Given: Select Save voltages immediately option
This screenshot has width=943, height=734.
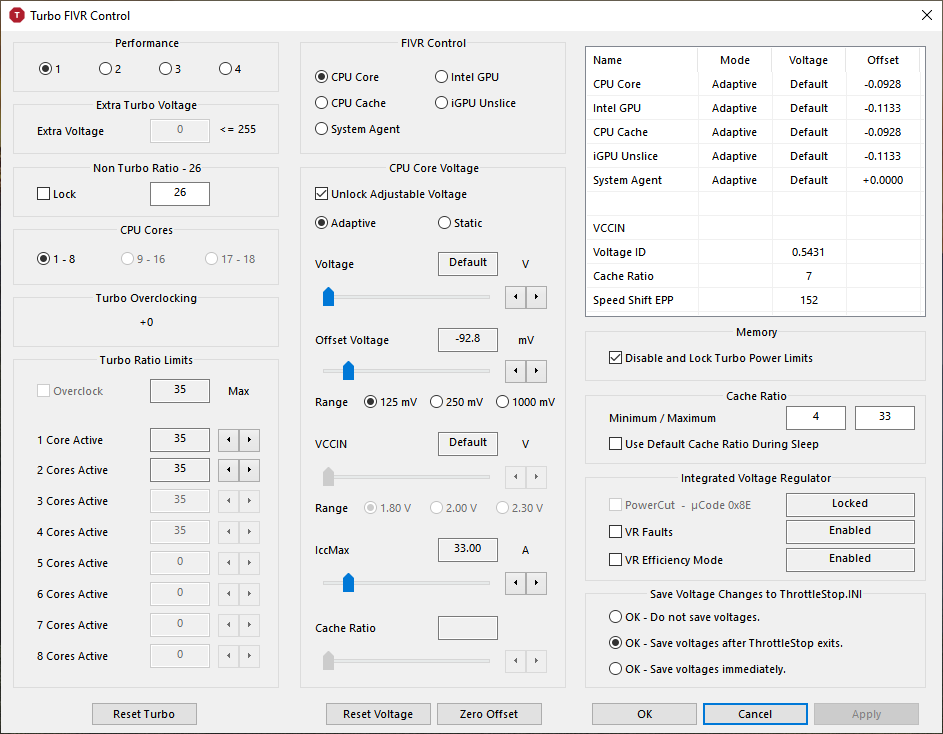Looking at the screenshot, I should [616, 669].
